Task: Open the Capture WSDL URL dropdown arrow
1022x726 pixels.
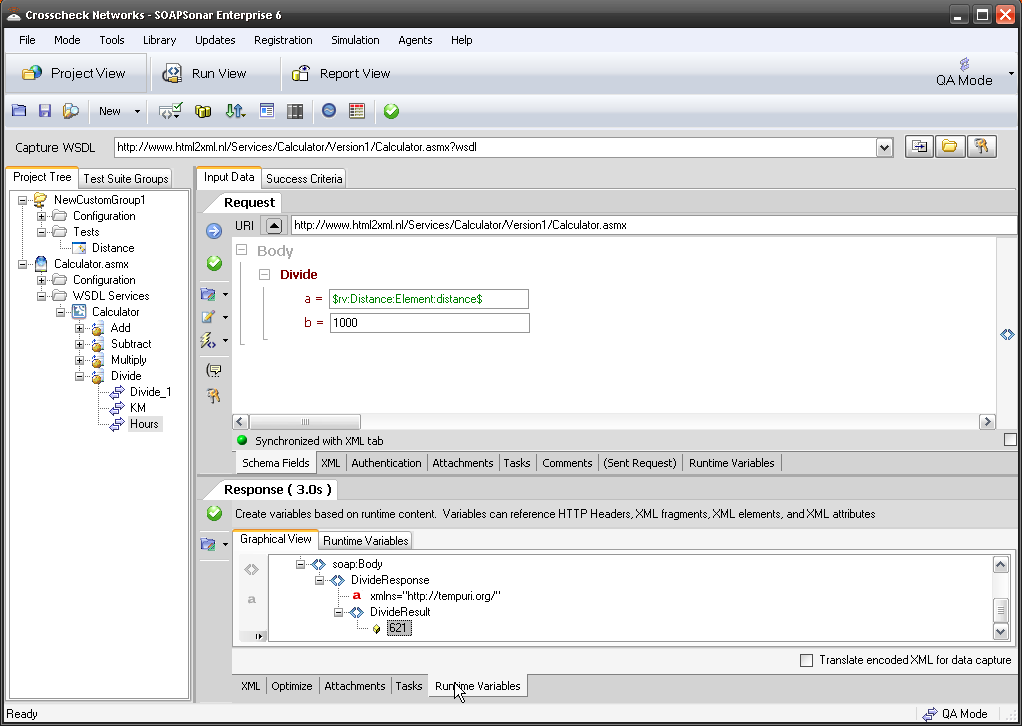Action: [884, 147]
